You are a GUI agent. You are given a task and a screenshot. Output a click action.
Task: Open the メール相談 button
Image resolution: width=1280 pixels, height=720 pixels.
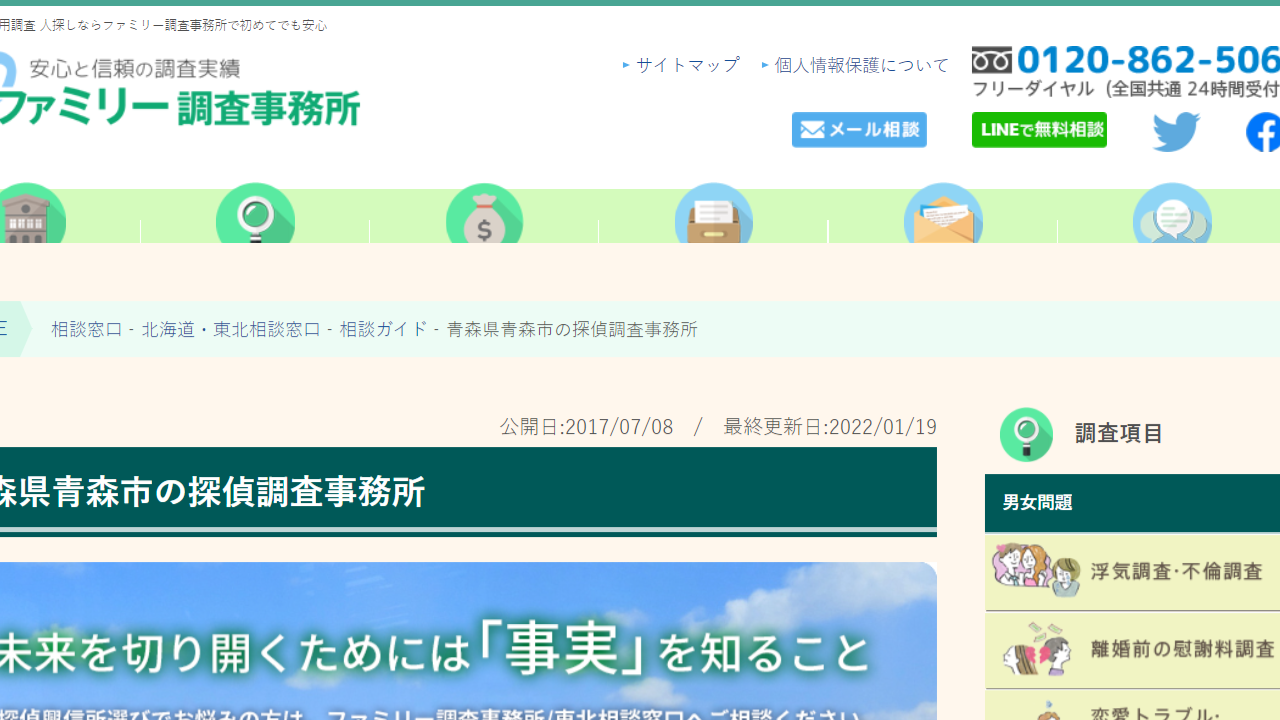(858, 130)
